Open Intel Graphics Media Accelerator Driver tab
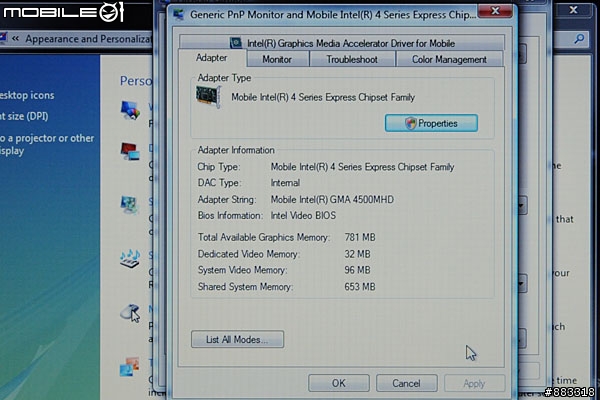This screenshot has width=600, height=400. coord(342,43)
